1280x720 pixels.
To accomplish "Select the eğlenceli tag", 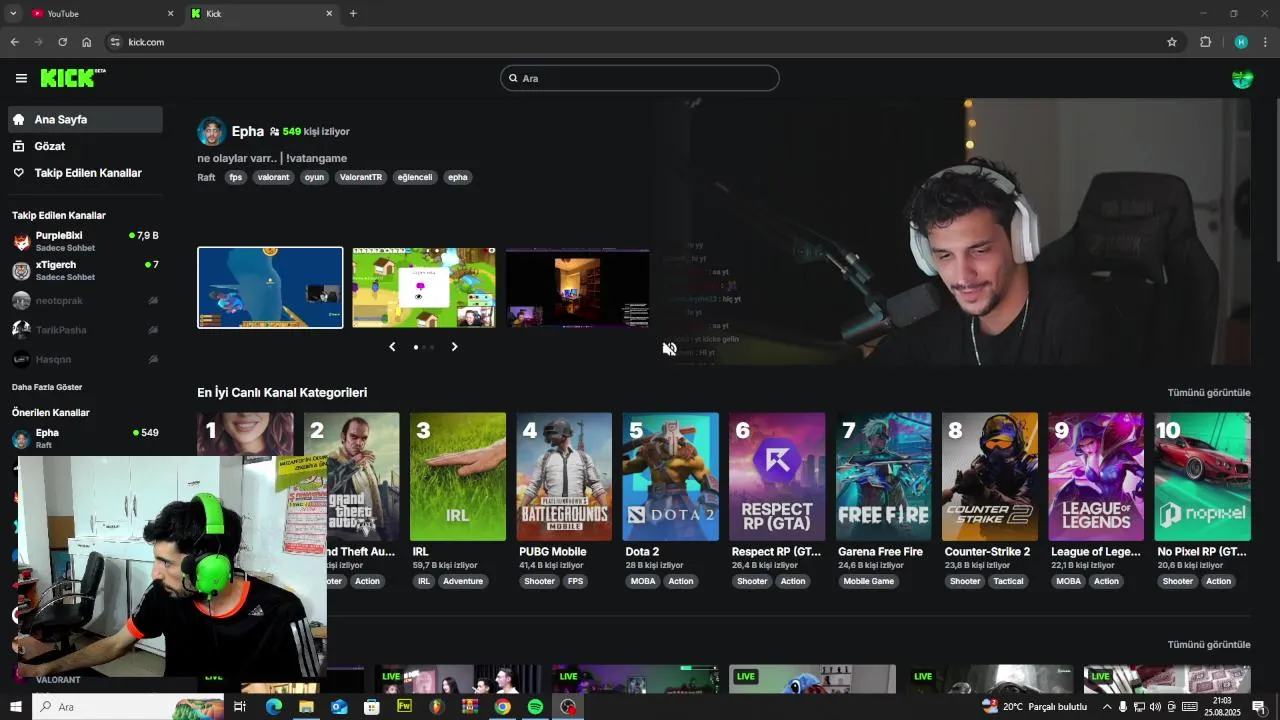I will tap(415, 177).
